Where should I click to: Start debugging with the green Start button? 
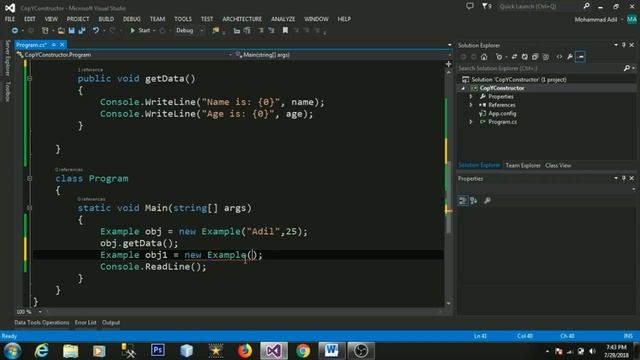tap(140, 31)
